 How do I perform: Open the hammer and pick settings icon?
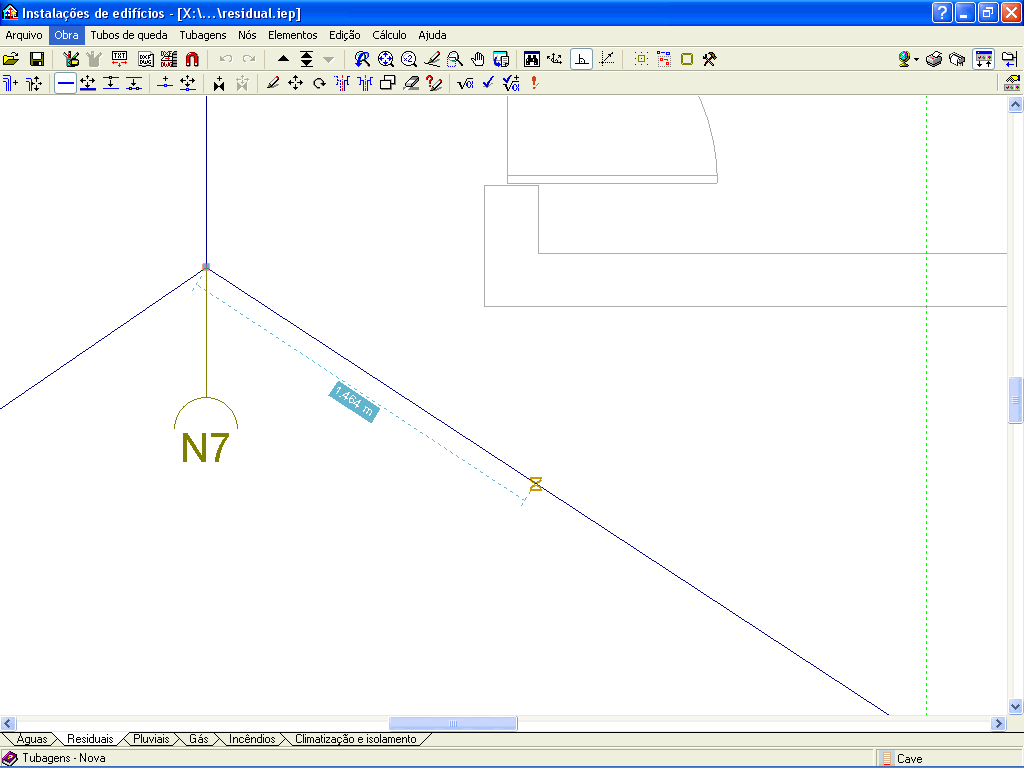(709, 59)
